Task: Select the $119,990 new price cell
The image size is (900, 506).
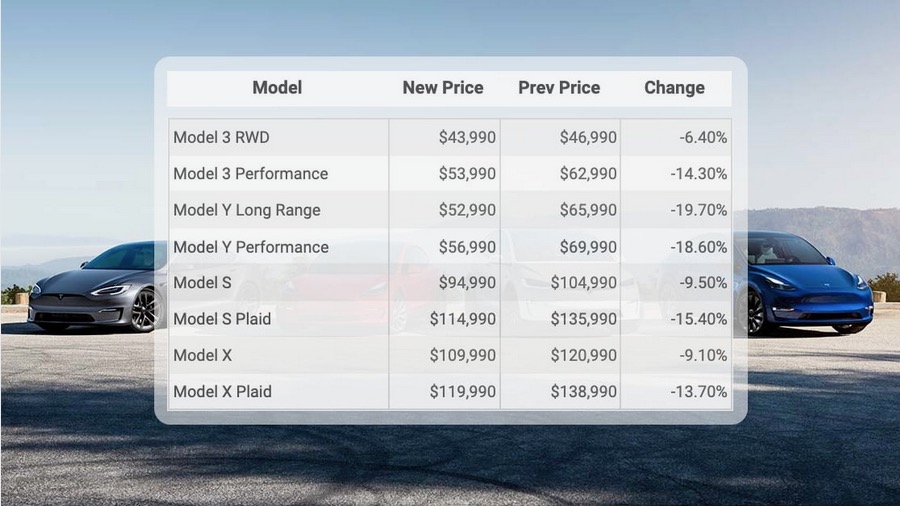Action: pyautogui.click(x=463, y=392)
